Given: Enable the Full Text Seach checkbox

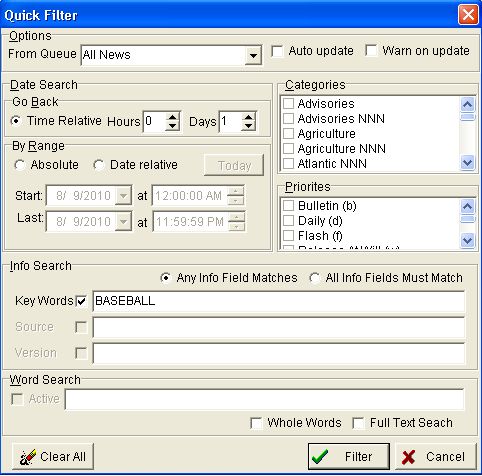Looking at the screenshot, I should point(358,423).
